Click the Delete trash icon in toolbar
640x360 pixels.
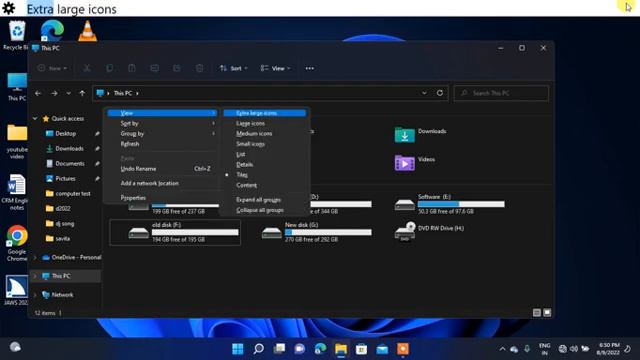point(199,68)
